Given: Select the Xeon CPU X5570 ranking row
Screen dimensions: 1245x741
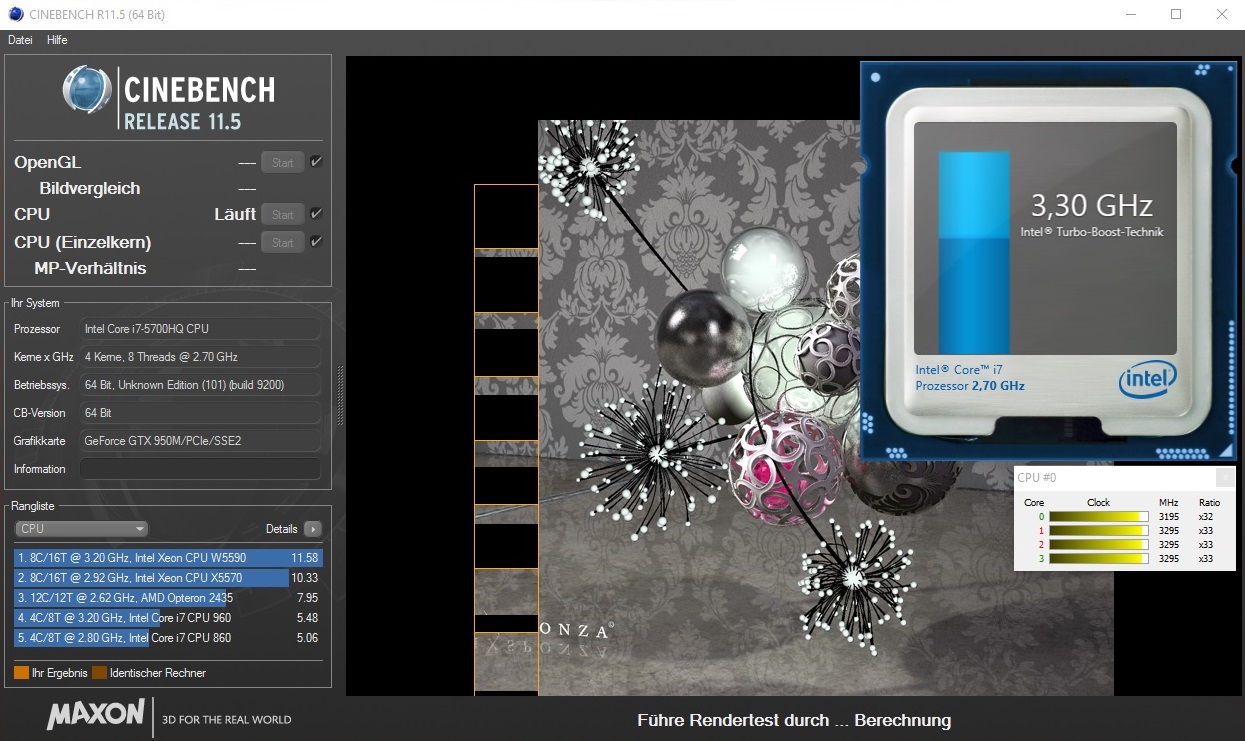Looking at the screenshot, I should [x=168, y=578].
